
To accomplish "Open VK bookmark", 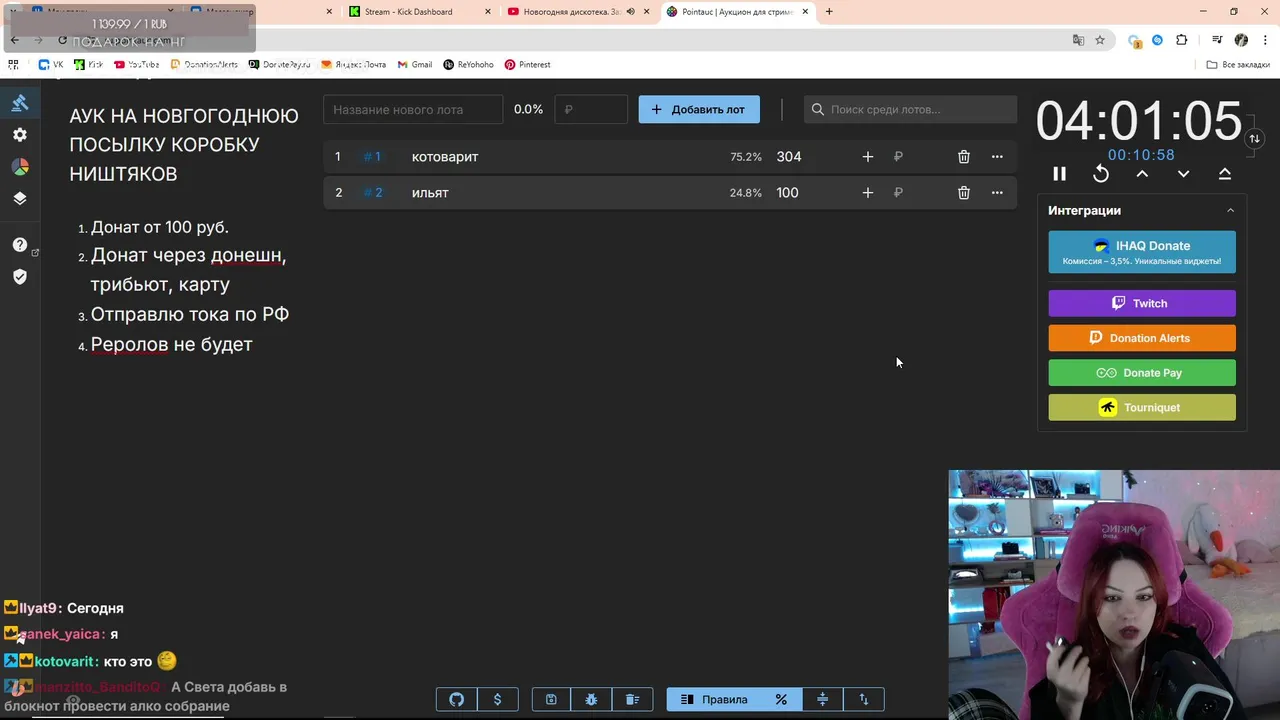I will [x=51, y=65].
